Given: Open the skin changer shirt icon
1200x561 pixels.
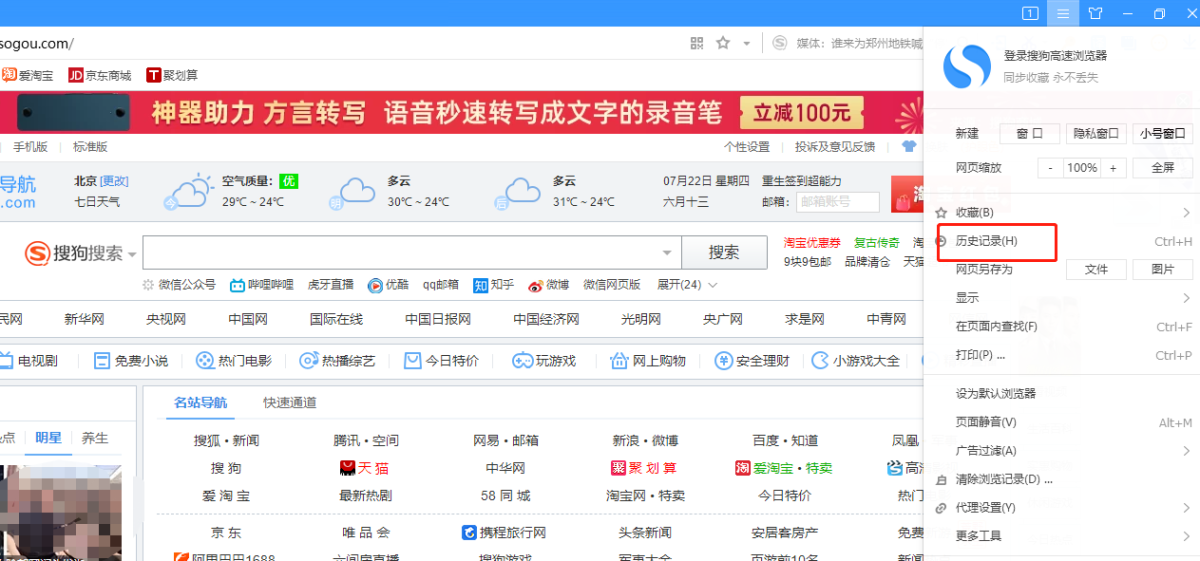Looking at the screenshot, I should [1096, 13].
